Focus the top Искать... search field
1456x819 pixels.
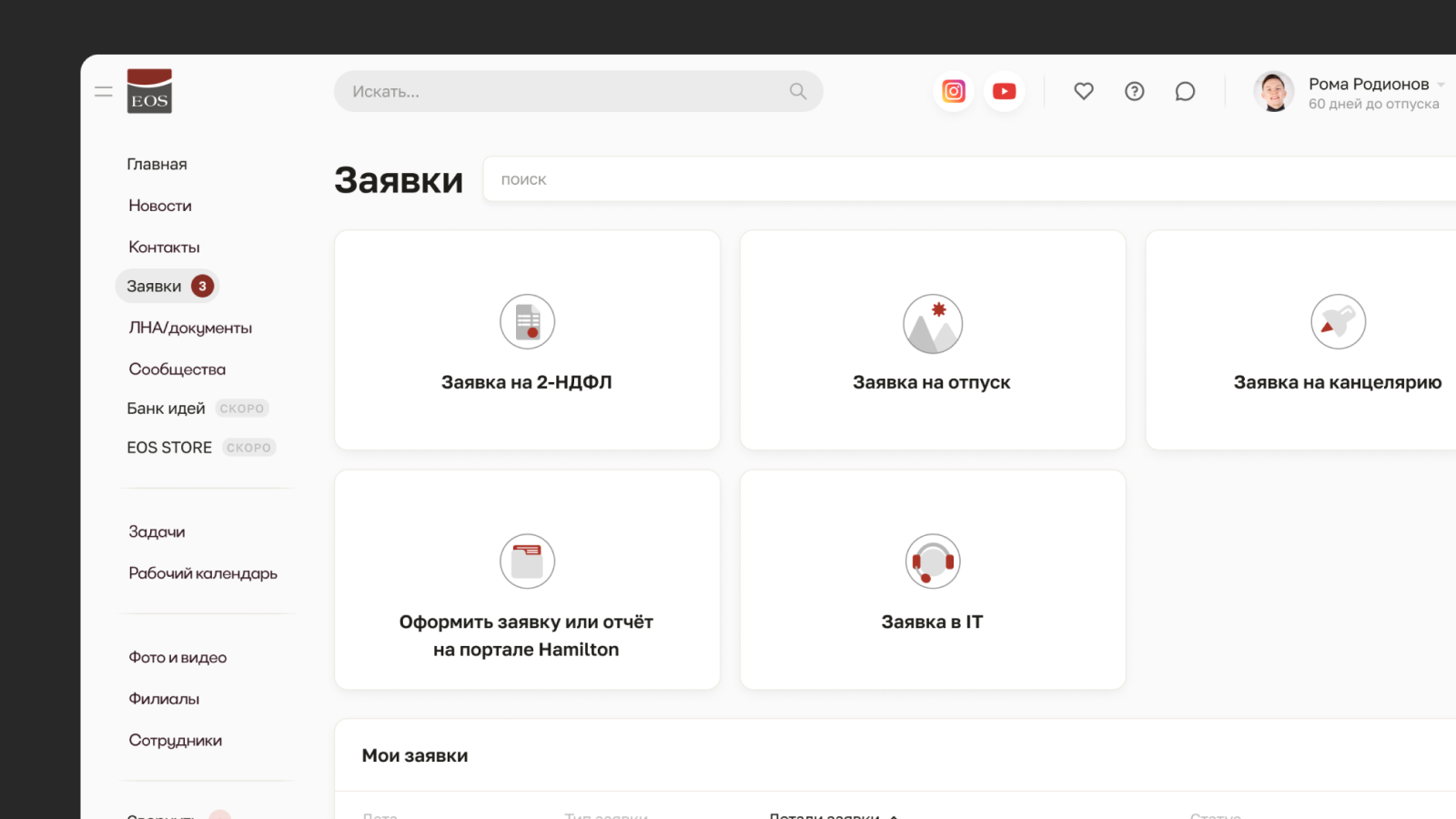(x=579, y=91)
